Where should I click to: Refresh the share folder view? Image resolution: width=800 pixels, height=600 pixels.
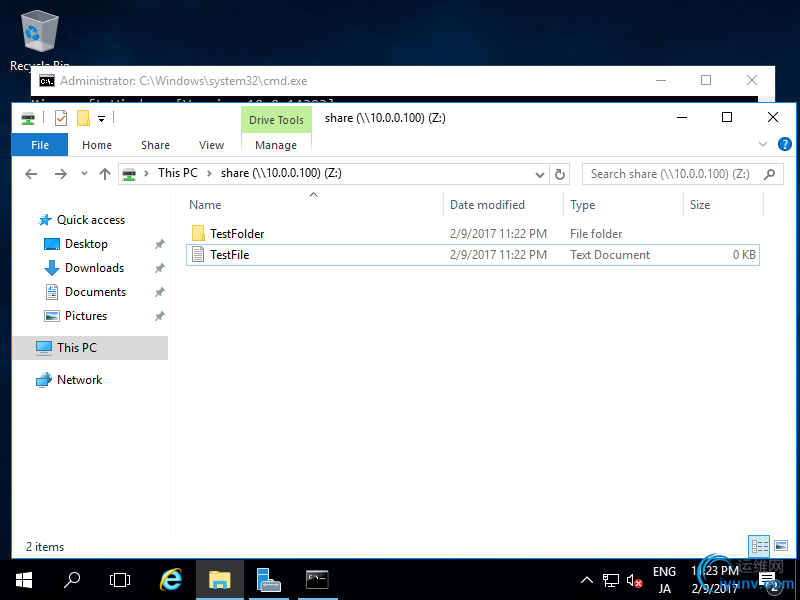click(x=560, y=174)
